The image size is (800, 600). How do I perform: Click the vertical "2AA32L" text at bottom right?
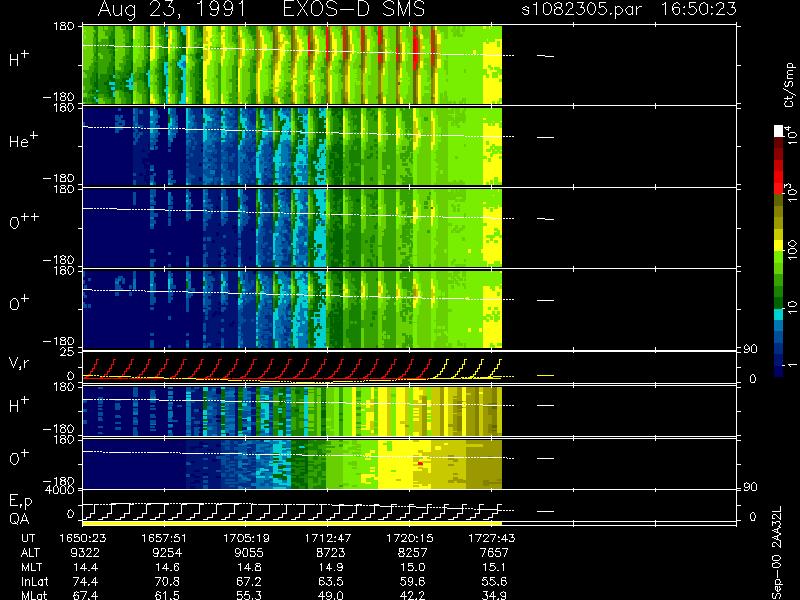point(777,527)
